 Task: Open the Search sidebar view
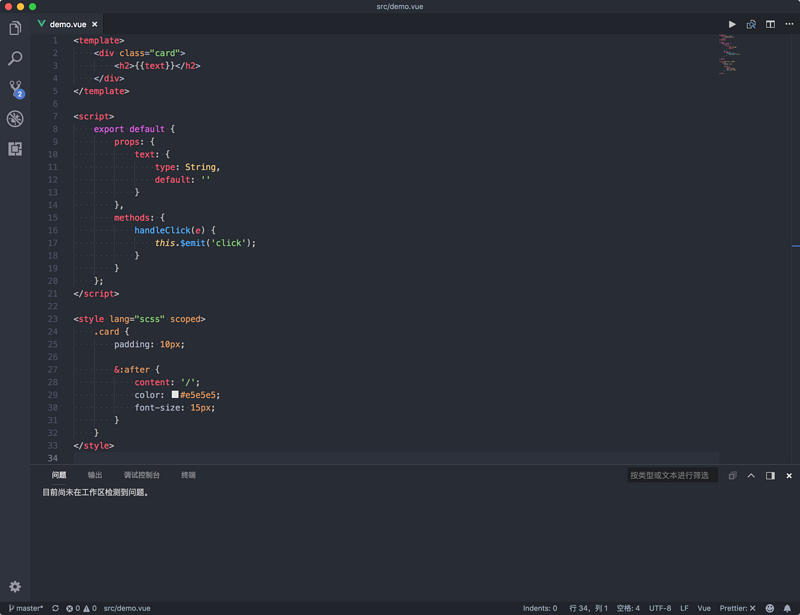coord(15,58)
